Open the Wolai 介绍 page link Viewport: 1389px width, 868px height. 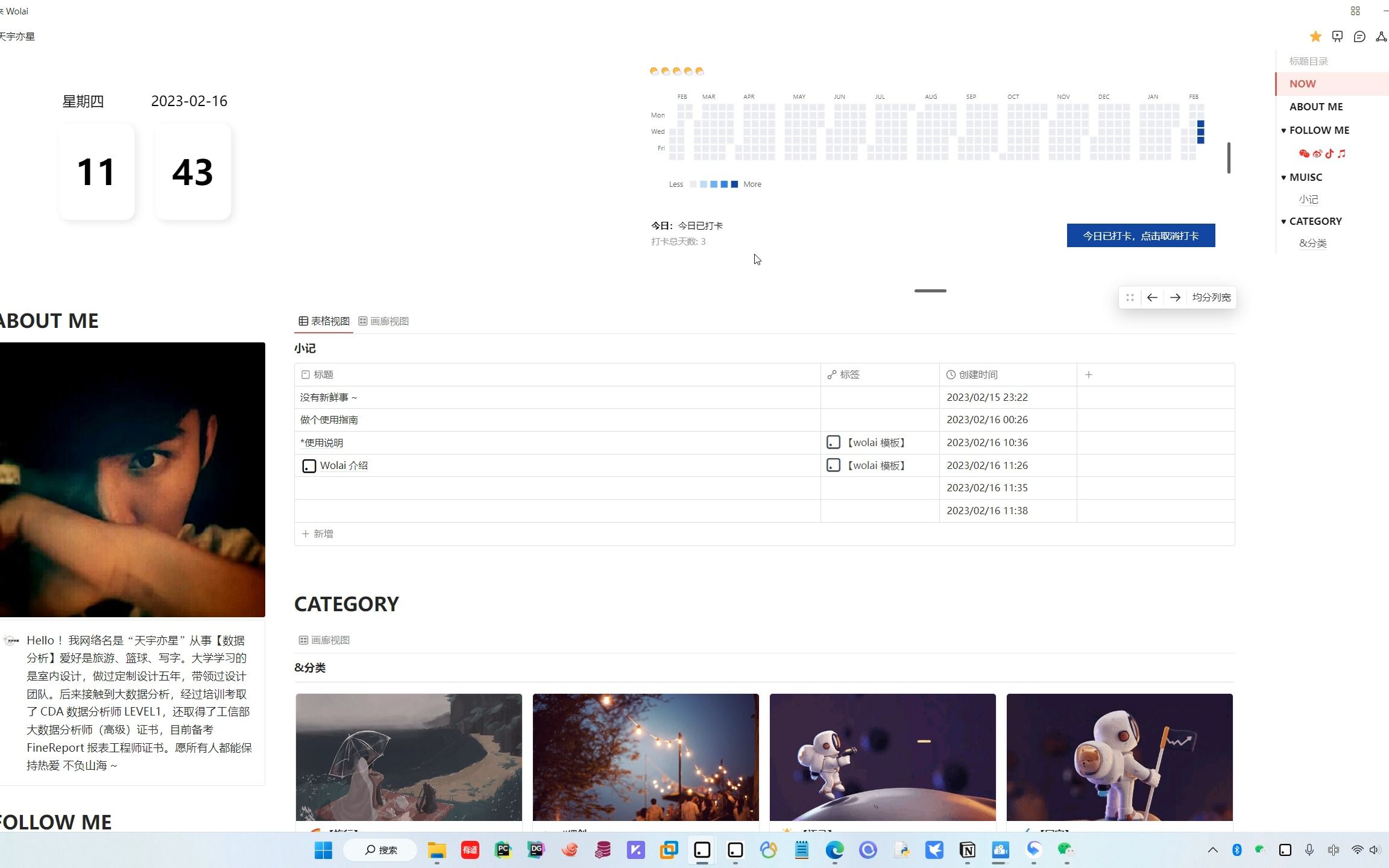[x=344, y=466]
